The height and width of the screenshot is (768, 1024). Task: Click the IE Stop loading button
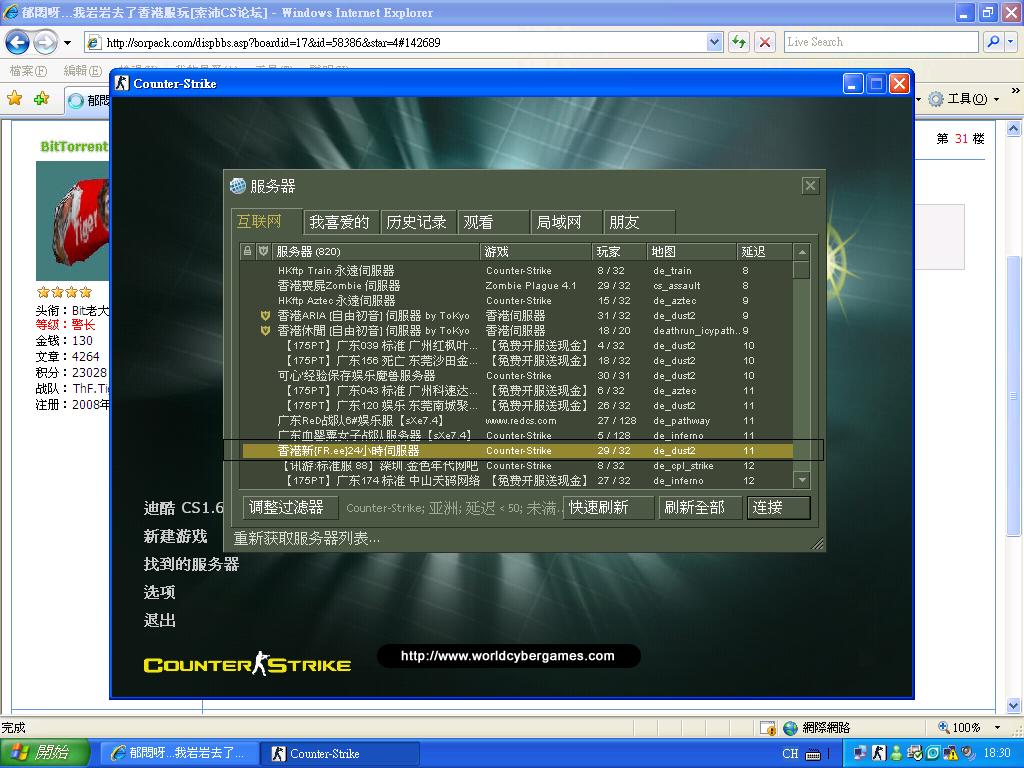765,42
